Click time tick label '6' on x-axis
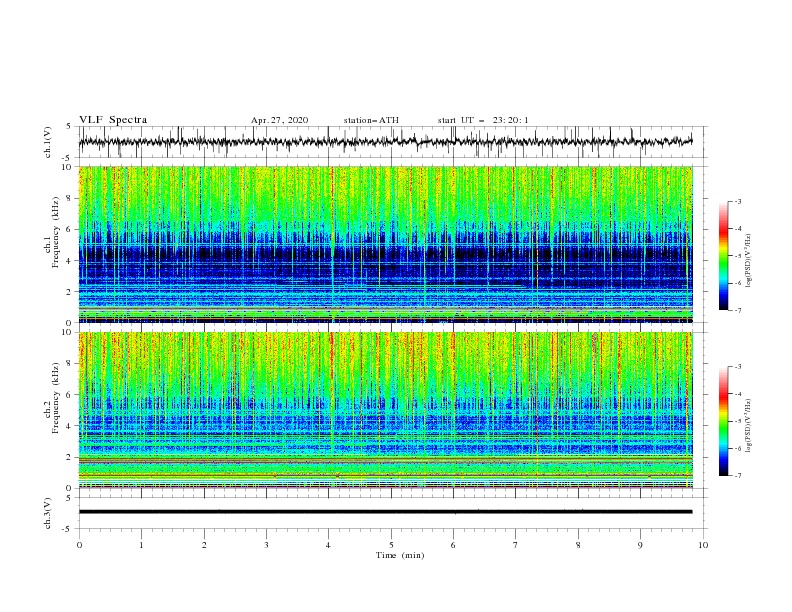This screenshot has width=792, height=612. pos(453,545)
